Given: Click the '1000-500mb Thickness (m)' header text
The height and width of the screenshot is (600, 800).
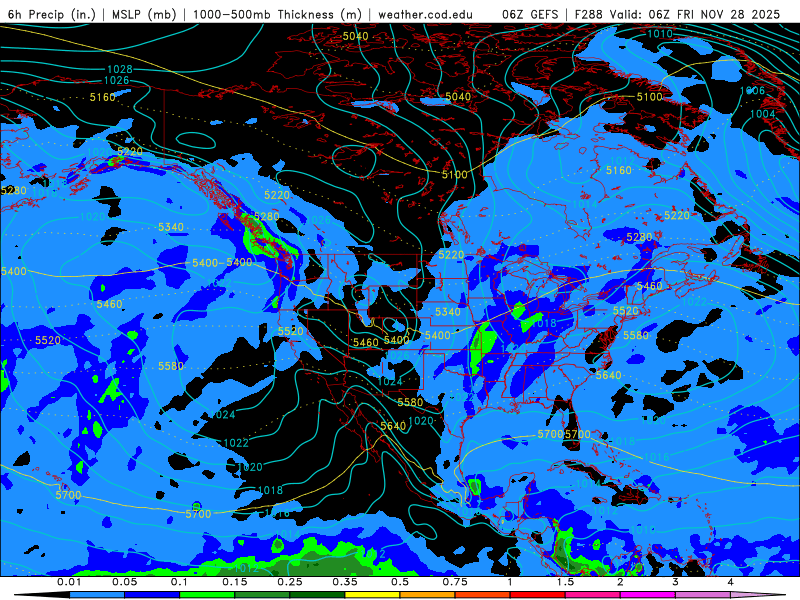Looking at the screenshot, I should coord(277,14).
